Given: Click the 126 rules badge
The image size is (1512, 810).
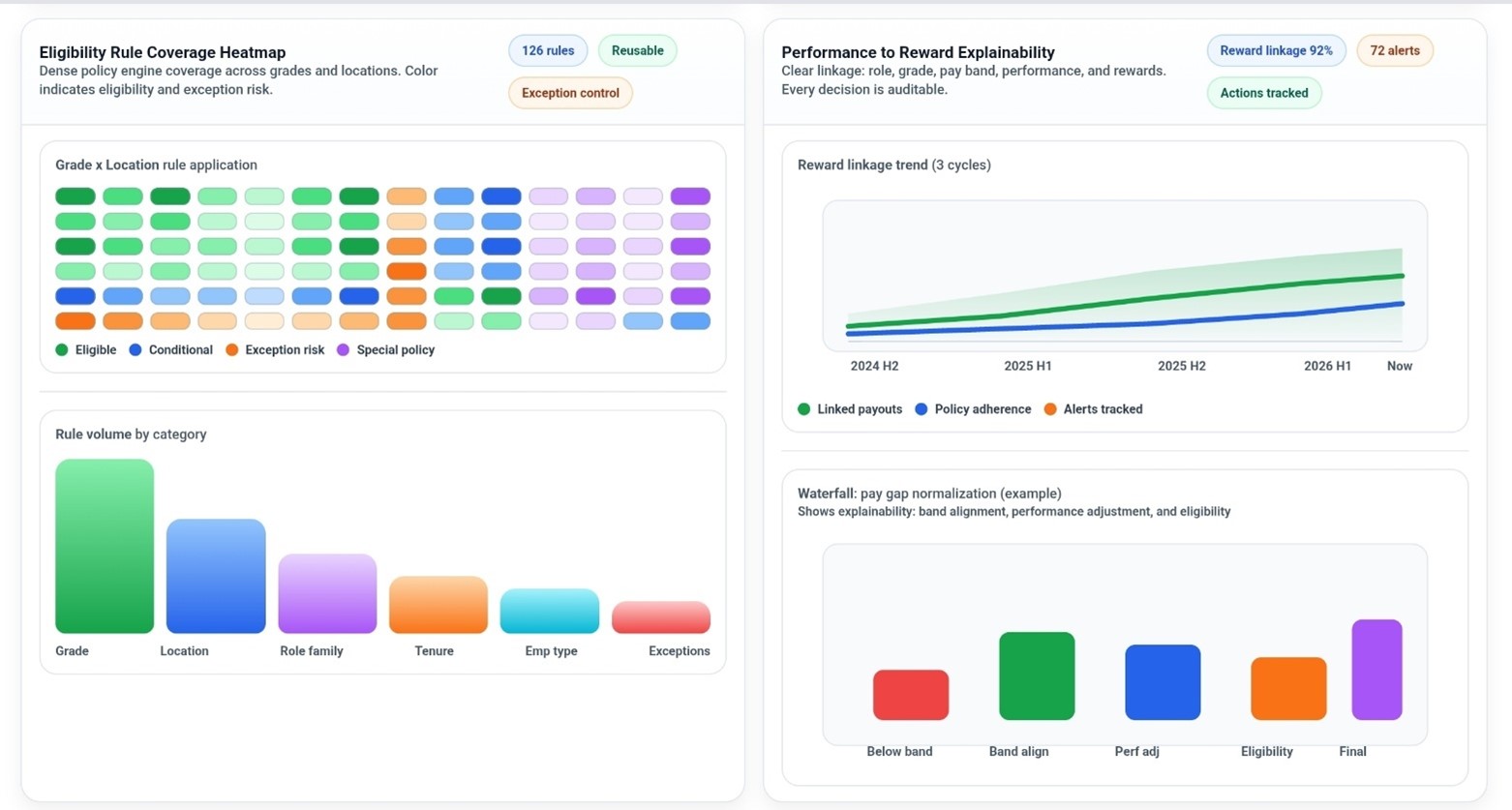Looking at the screenshot, I should (x=548, y=51).
